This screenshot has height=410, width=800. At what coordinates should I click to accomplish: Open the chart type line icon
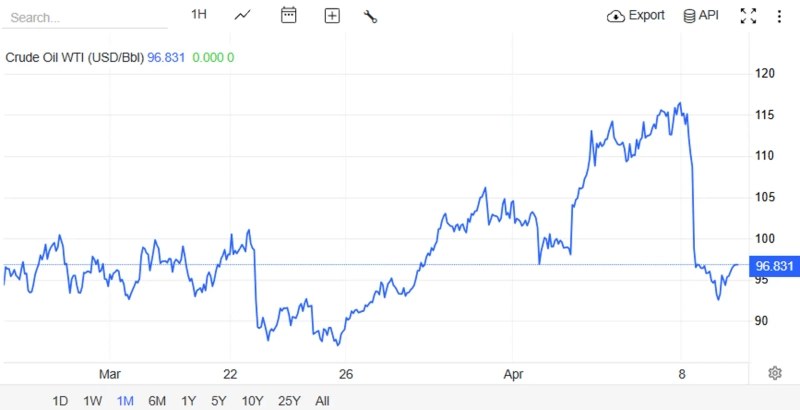pos(243,15)
